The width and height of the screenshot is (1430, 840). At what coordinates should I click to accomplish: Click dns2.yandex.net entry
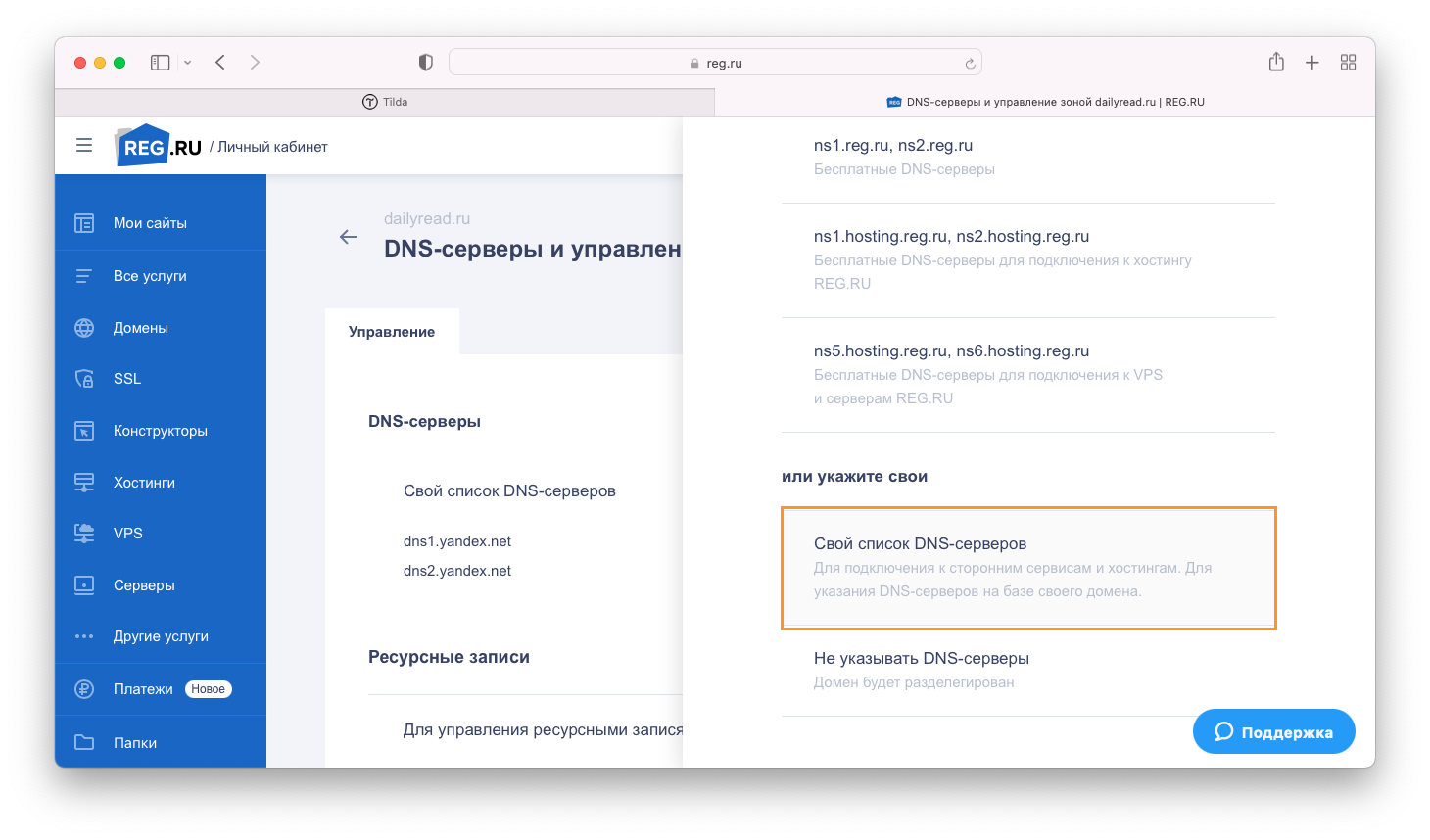point(457,571)
